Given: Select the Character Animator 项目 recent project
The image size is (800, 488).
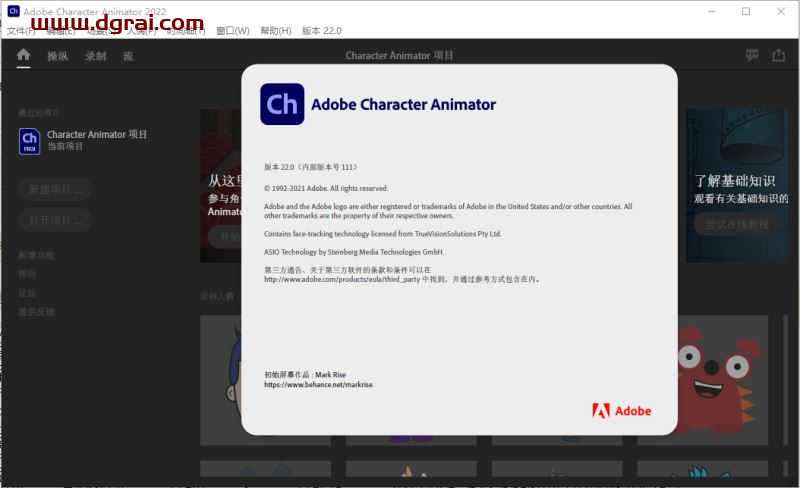Looking at the screenshot, I should point(83,140).
